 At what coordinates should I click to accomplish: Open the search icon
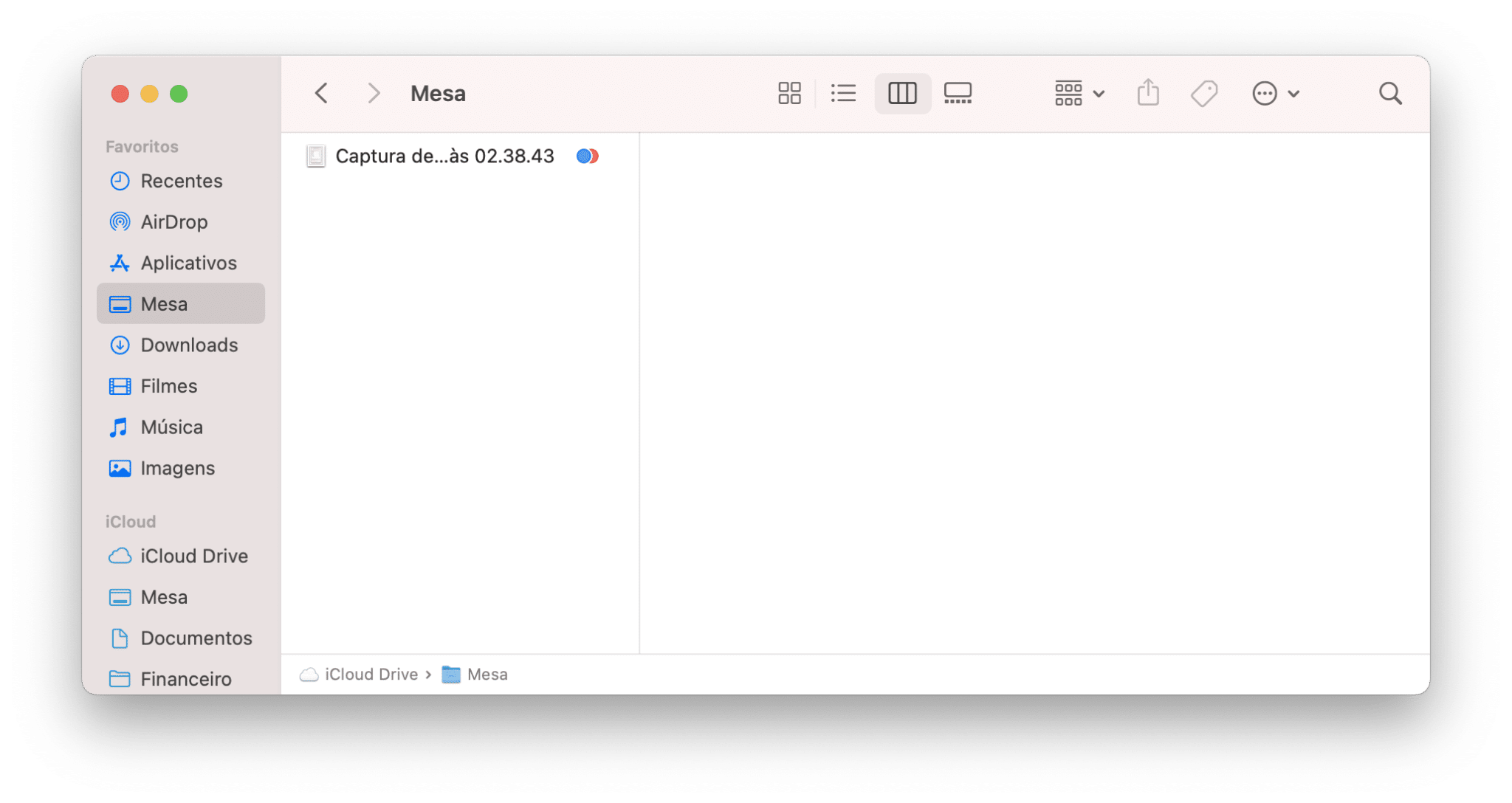1390,93
